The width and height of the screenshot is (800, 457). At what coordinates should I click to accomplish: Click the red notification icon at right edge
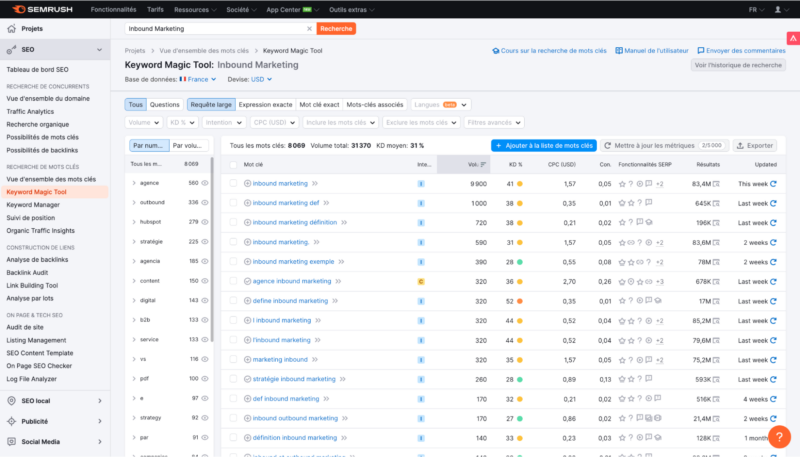793,38
